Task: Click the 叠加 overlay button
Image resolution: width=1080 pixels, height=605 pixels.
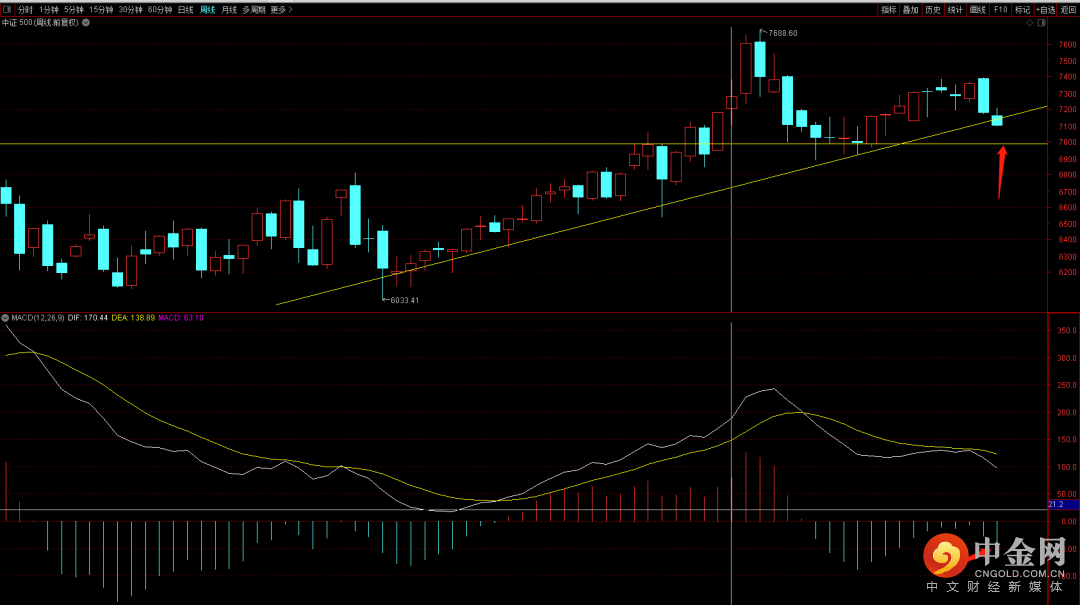Action: [910, 9]
